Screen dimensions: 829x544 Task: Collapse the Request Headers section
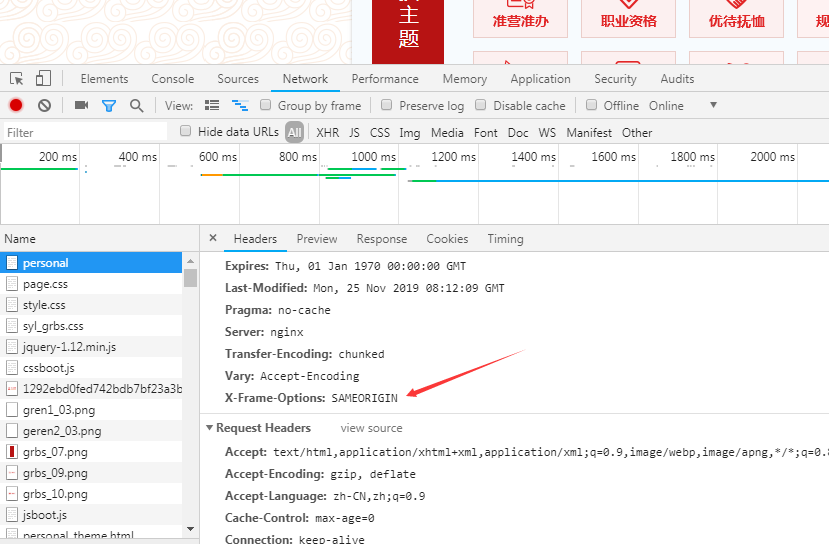click(210, 428)
